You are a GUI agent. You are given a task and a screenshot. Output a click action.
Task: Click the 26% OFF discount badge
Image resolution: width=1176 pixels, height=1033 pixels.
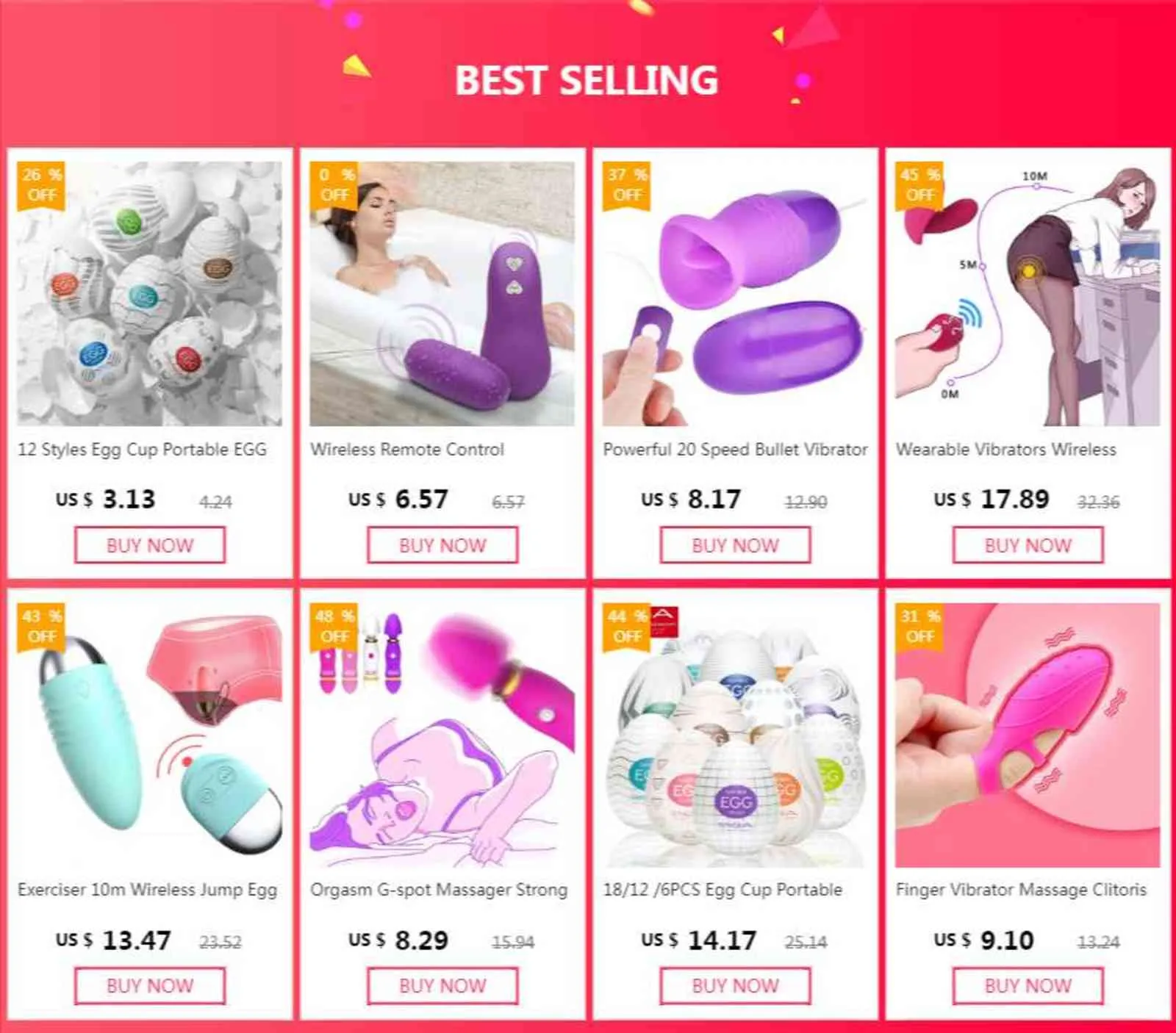(41, 185)
